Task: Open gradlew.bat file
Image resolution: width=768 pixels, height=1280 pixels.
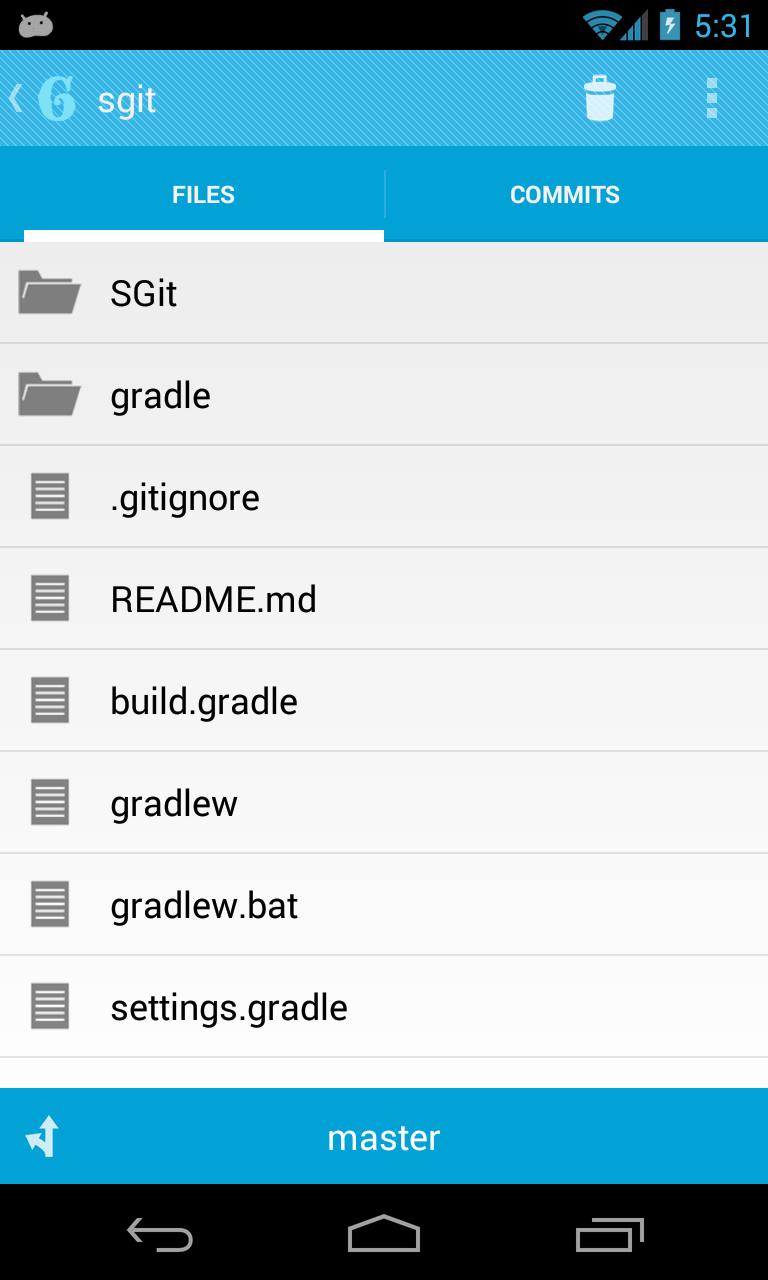Action: [204, 905]
